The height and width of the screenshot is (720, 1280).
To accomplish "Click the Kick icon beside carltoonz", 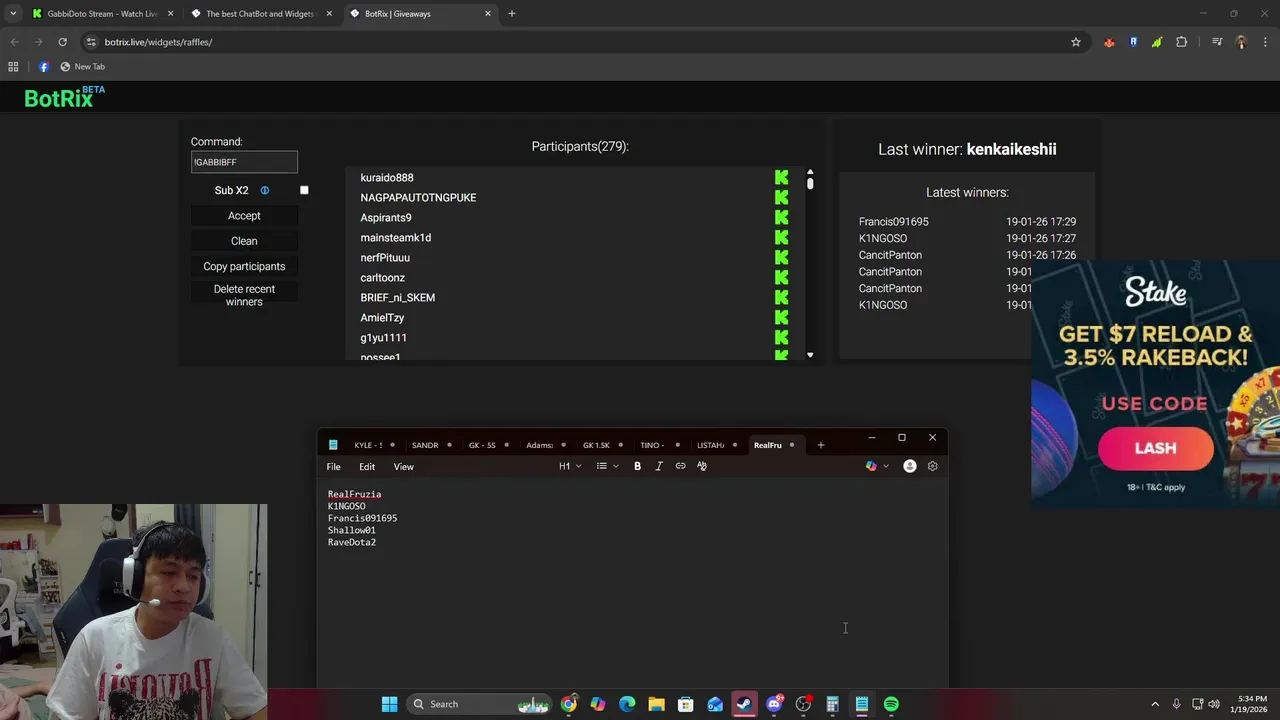I will click(781, 277).
